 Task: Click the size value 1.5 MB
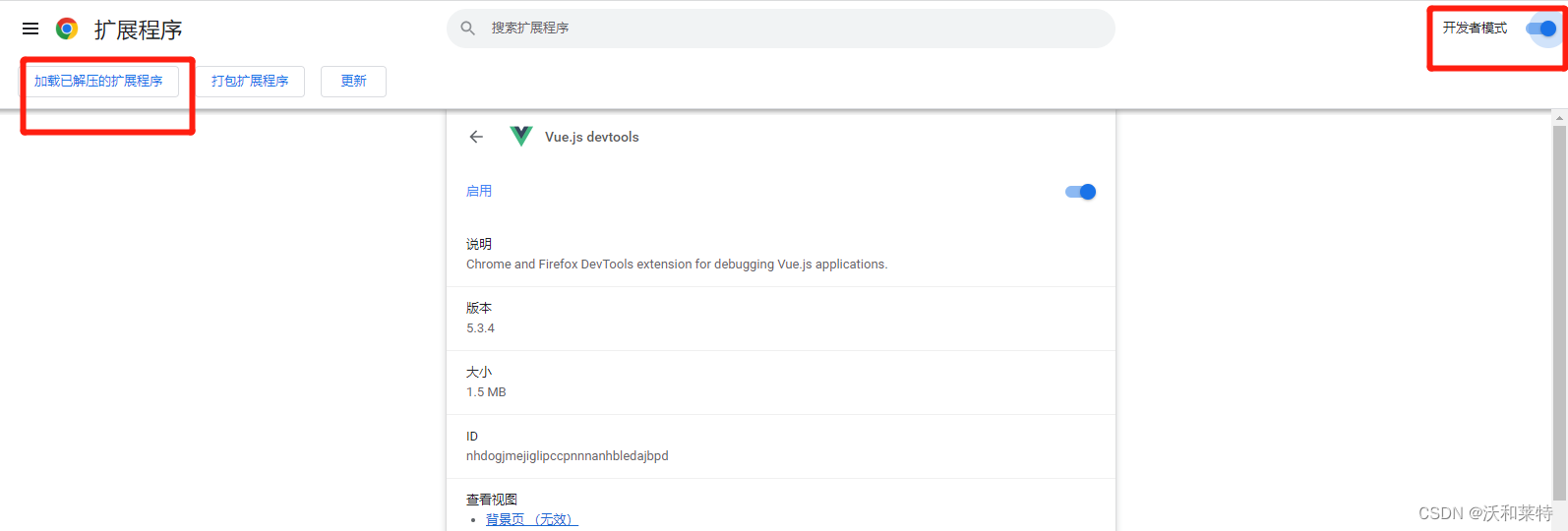(x=486, y=392)
